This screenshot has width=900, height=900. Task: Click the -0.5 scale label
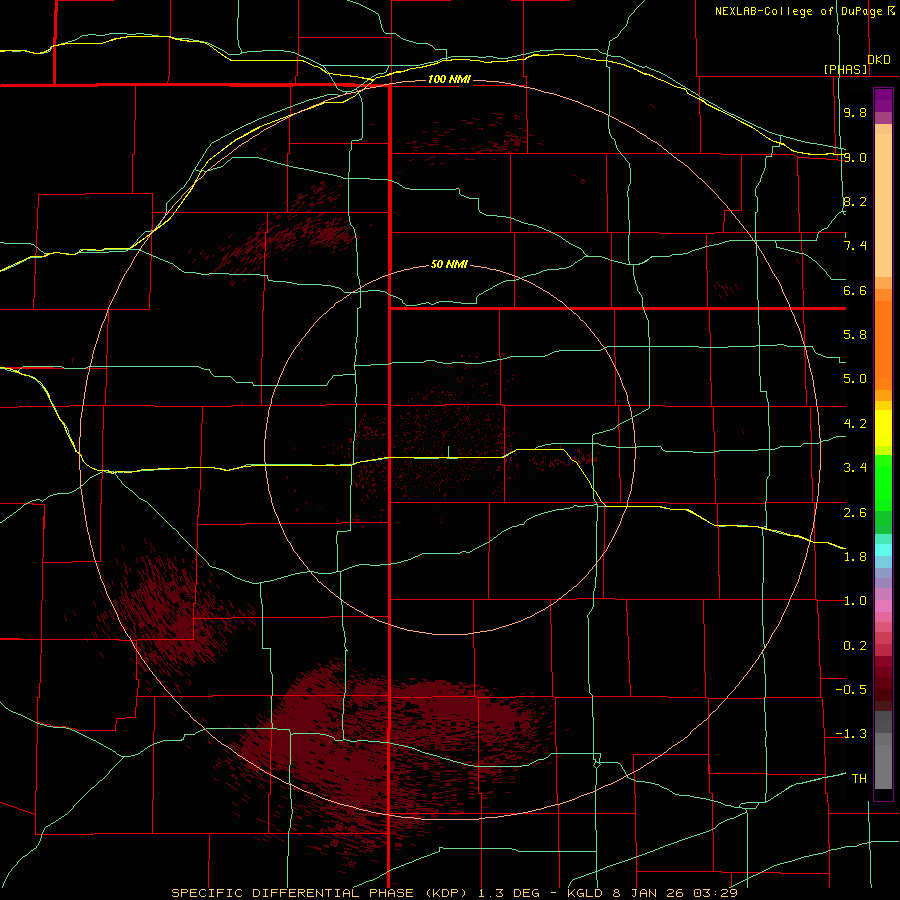click(851, 690)
